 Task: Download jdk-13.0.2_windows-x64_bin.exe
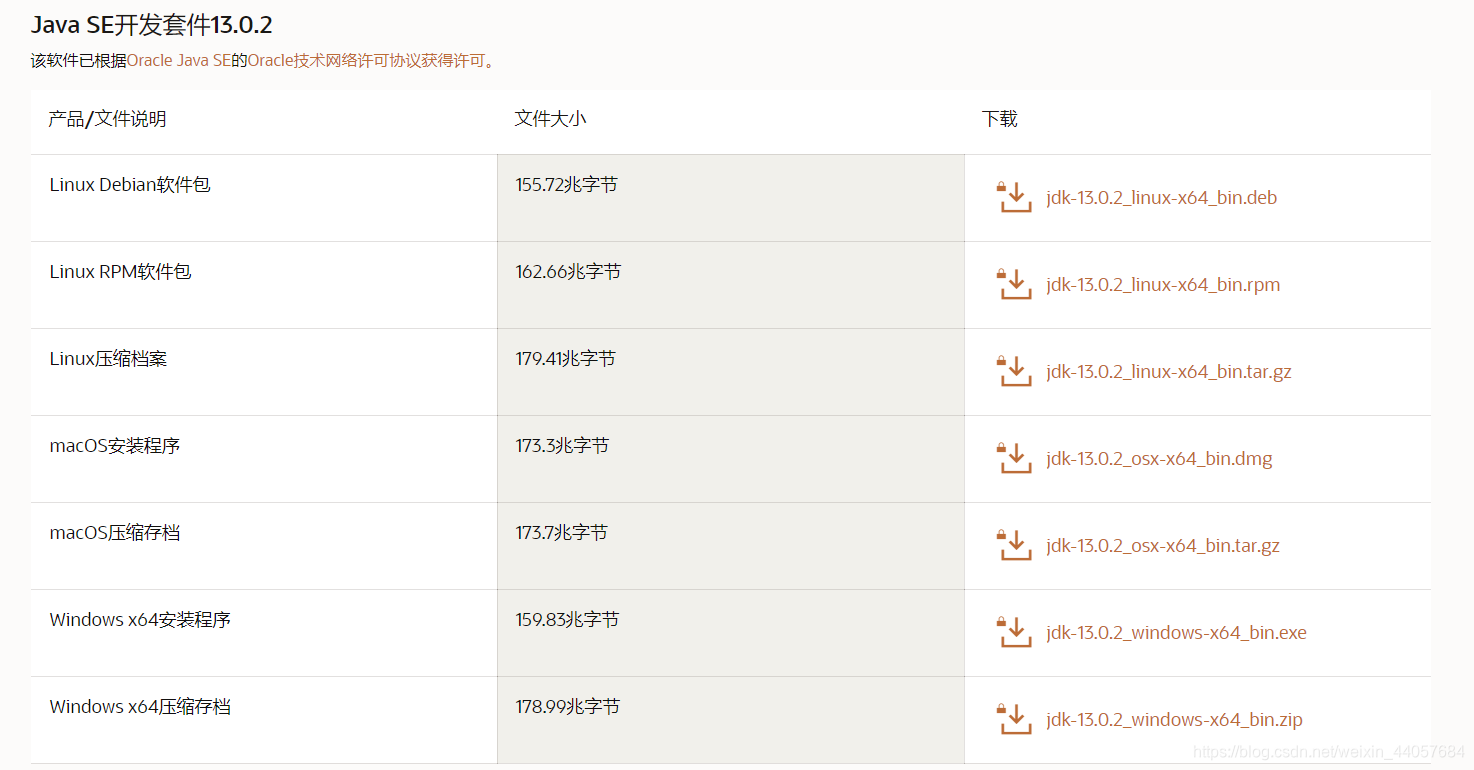click(x=1176, y=633)
